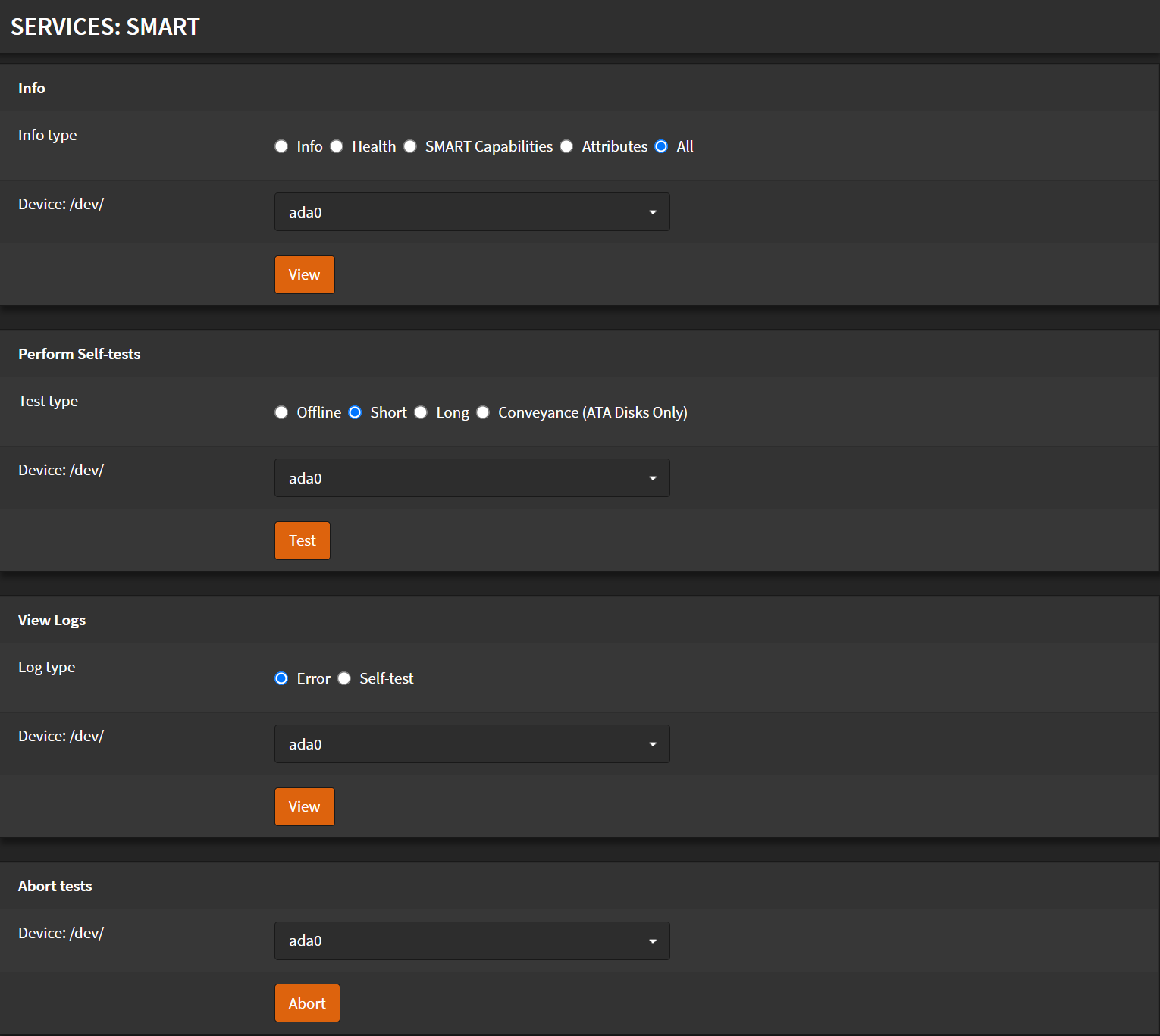The image size is (1160, 1036).
Task: Choose the Short self-test option
Action: pyautogui.click(x=355, y=412)
